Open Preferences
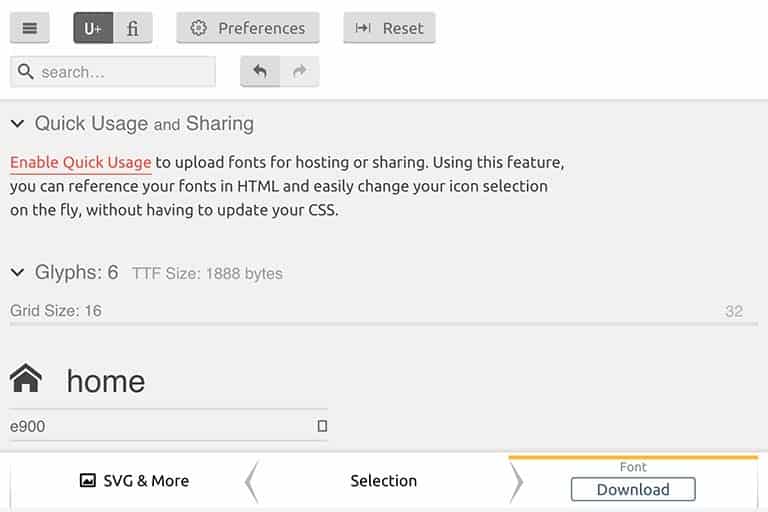The height and width of the screenshot is (512, 768). 248,28
